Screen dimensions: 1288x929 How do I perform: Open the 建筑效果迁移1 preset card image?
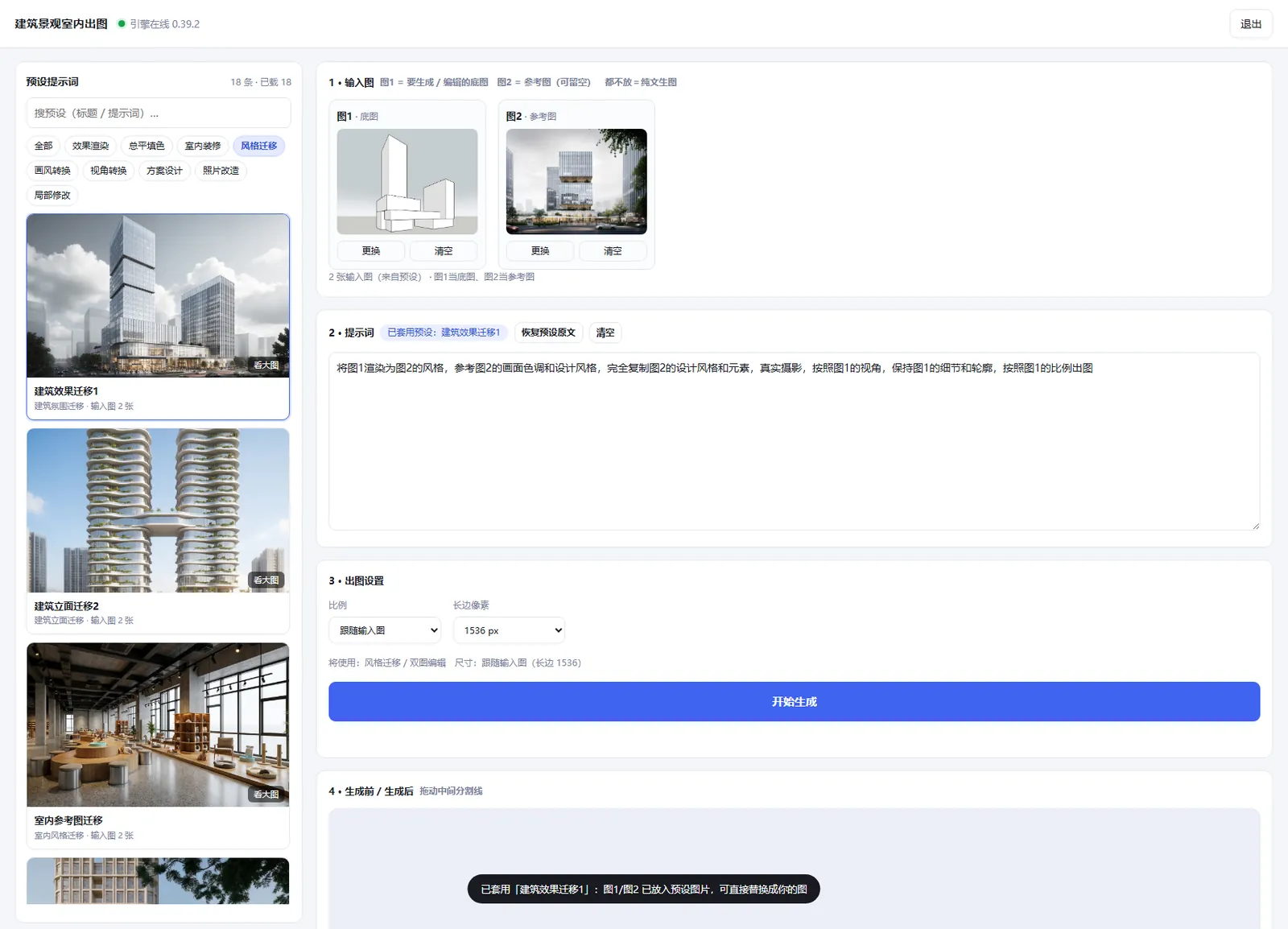coord(158,295)
